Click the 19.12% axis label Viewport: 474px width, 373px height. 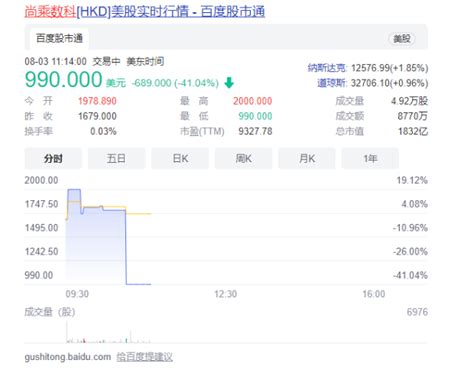click(x=412, y=180)
